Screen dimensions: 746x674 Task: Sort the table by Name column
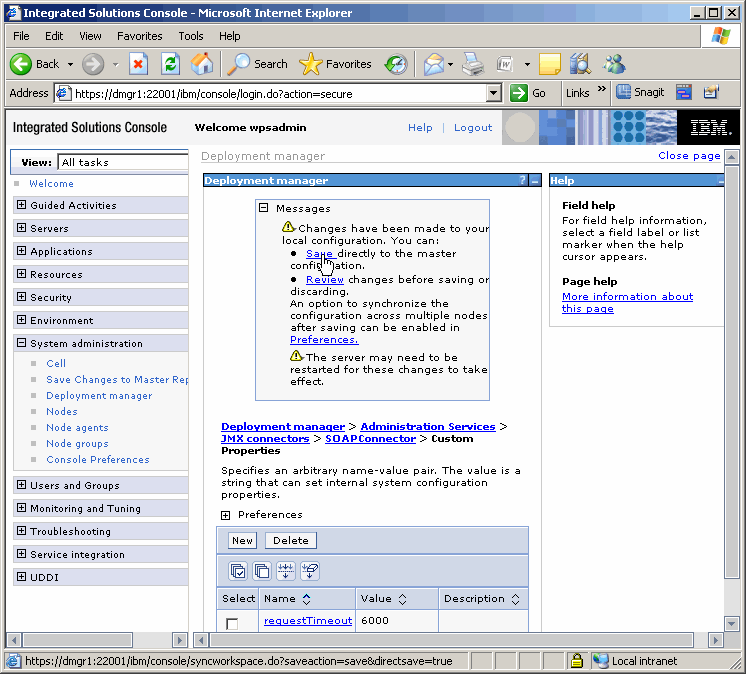point(306,599)
